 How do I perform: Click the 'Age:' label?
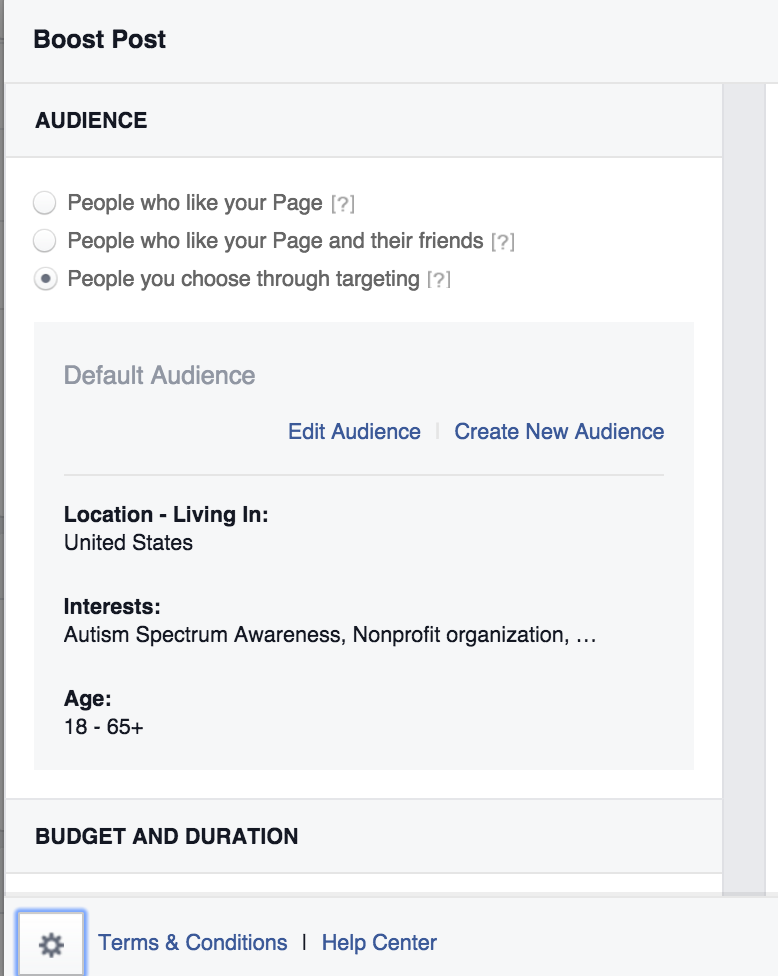coord(87,698)
